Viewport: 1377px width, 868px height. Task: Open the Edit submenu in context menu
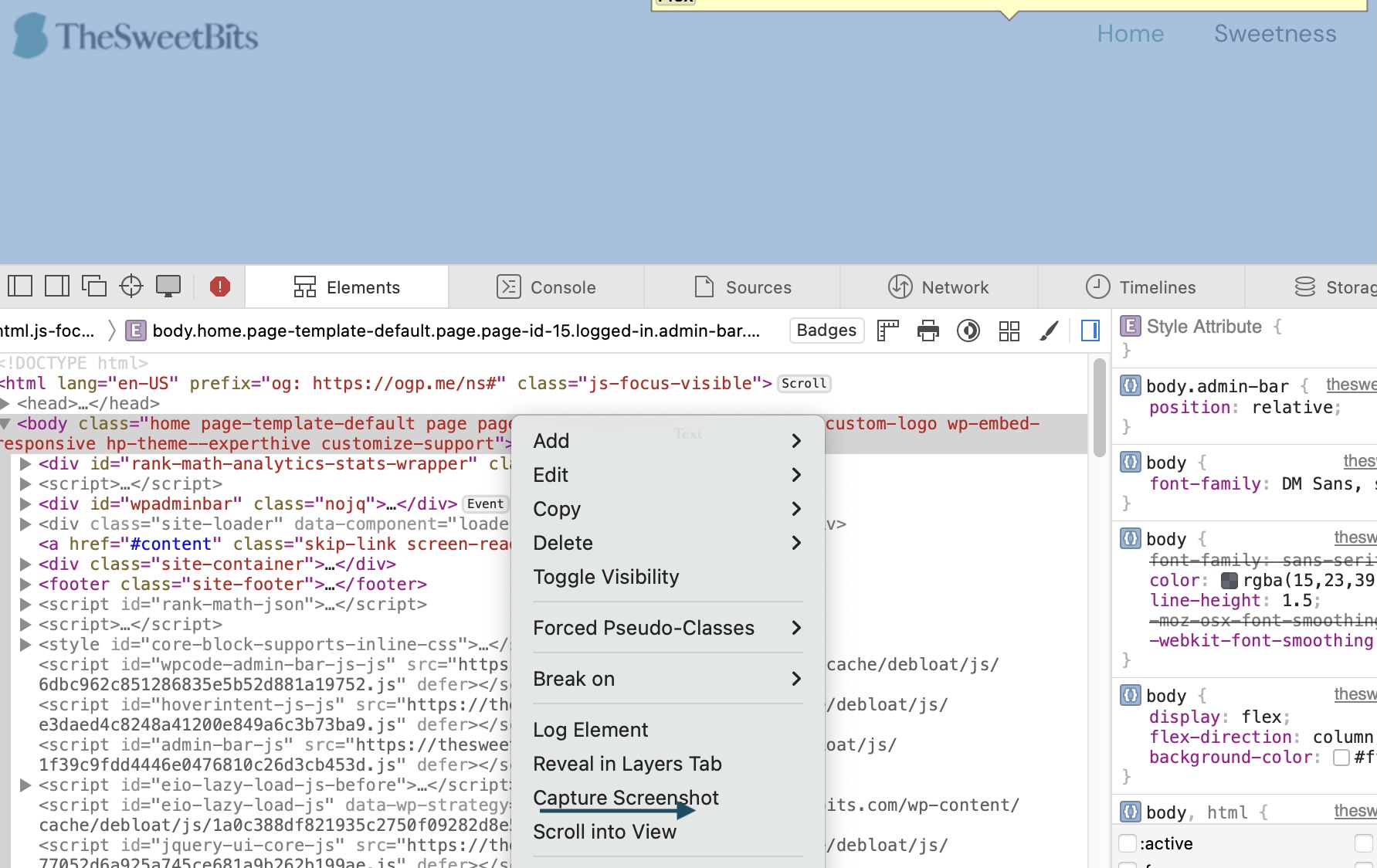point(668,475)
